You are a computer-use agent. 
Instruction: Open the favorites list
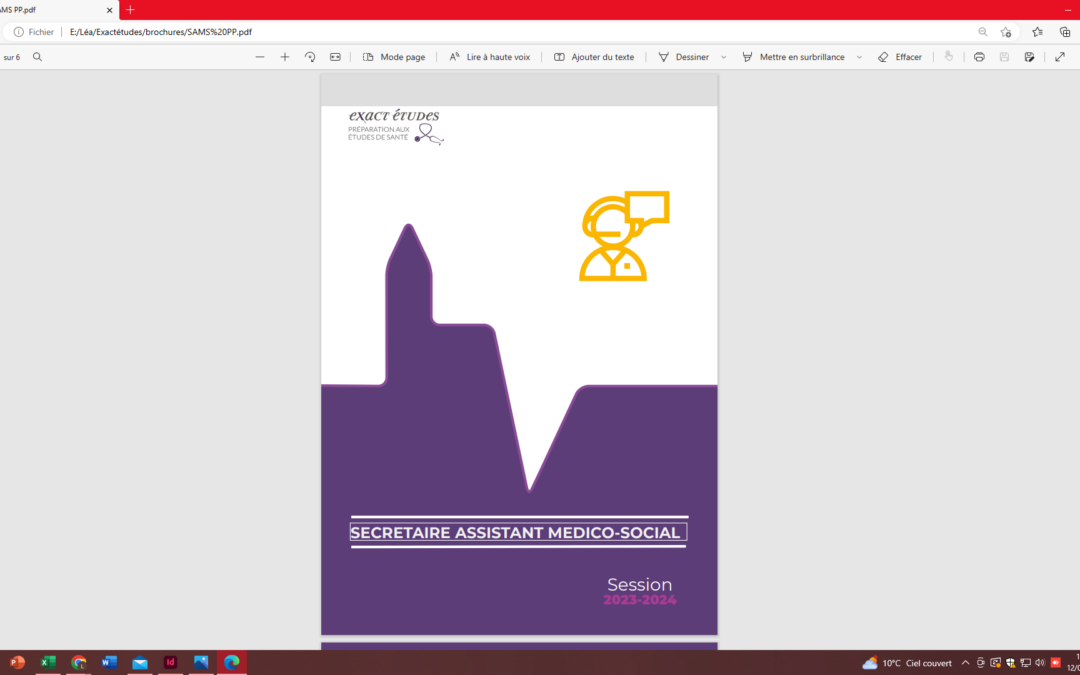1037,32
